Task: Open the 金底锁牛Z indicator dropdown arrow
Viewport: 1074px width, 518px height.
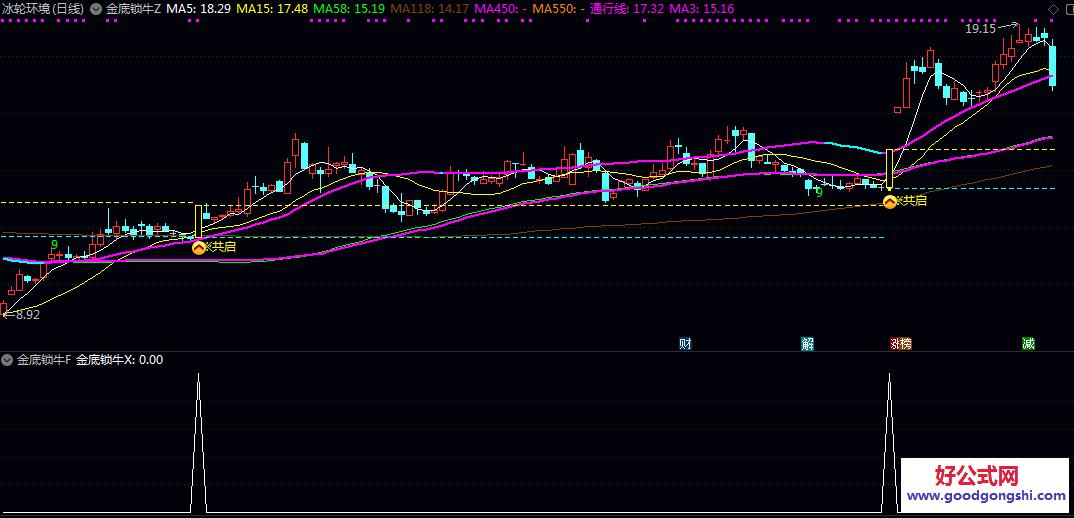Action: tap(95, 9)
